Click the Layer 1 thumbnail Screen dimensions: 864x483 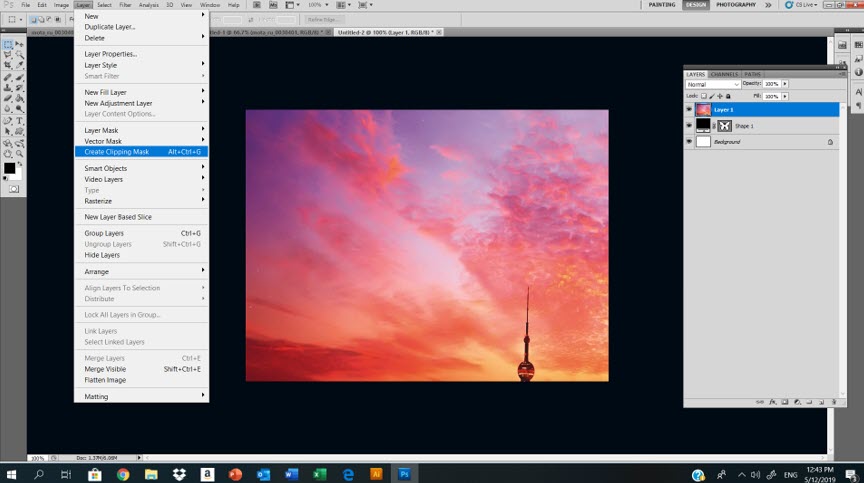(x=703, y=110)
